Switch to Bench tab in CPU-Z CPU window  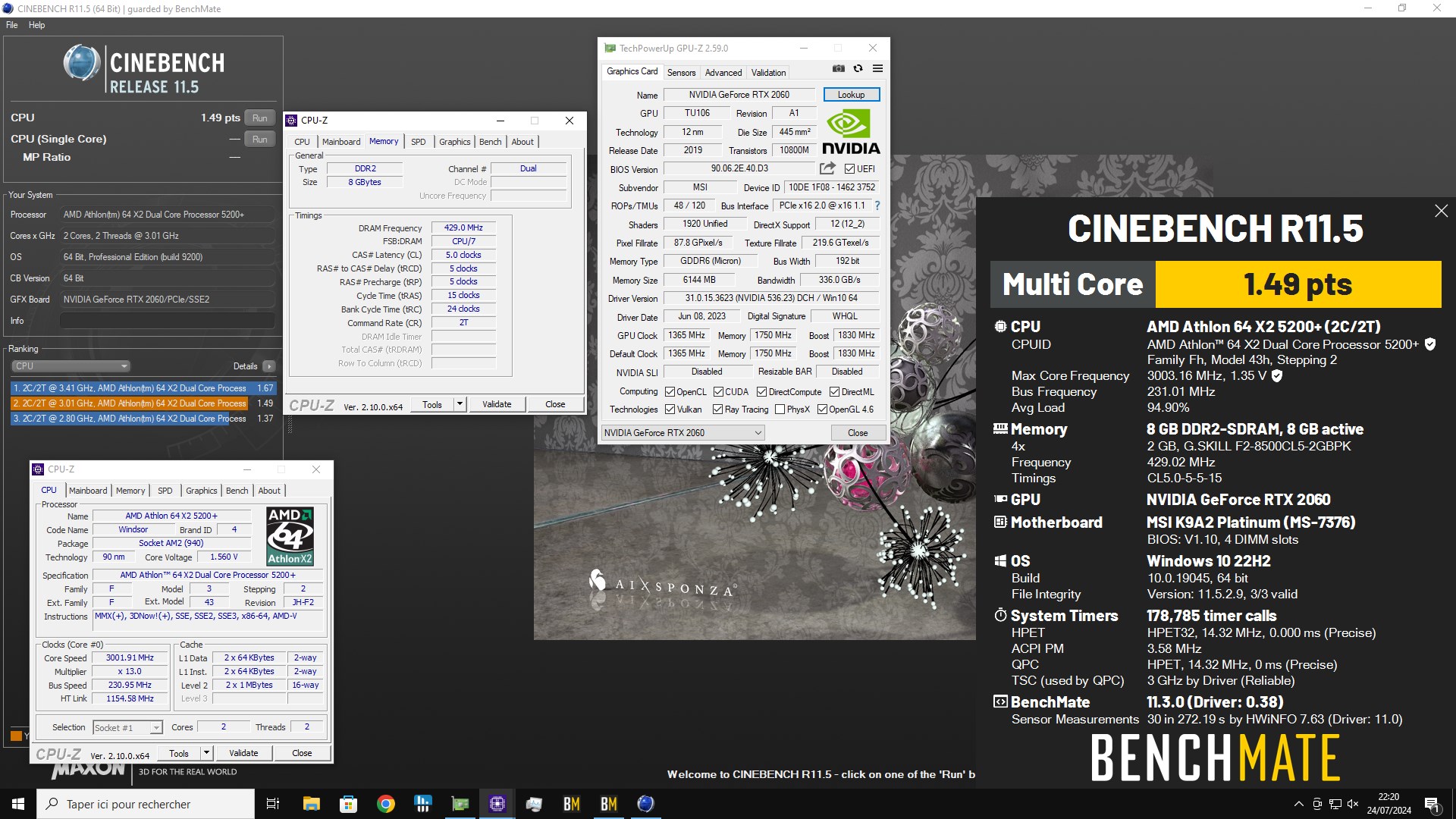point(237,491)
